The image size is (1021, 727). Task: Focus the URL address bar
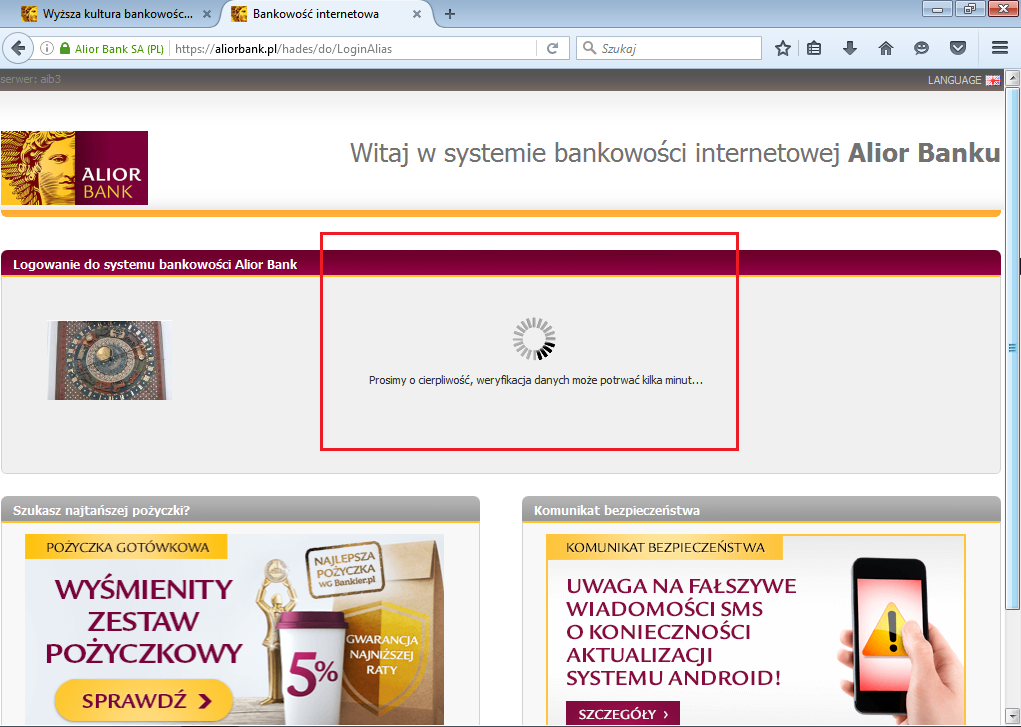click(352, 49)
